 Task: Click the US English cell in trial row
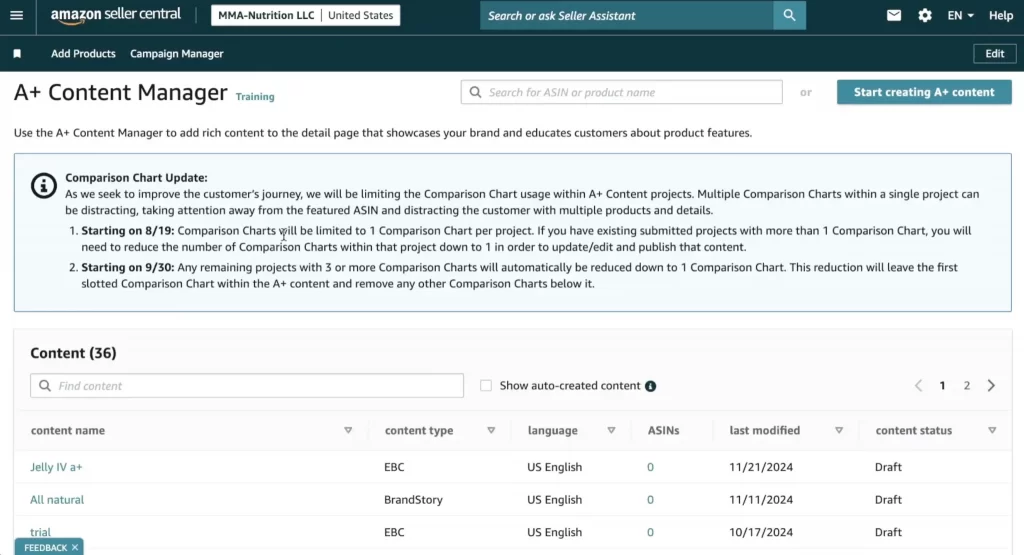pos(554,532)
